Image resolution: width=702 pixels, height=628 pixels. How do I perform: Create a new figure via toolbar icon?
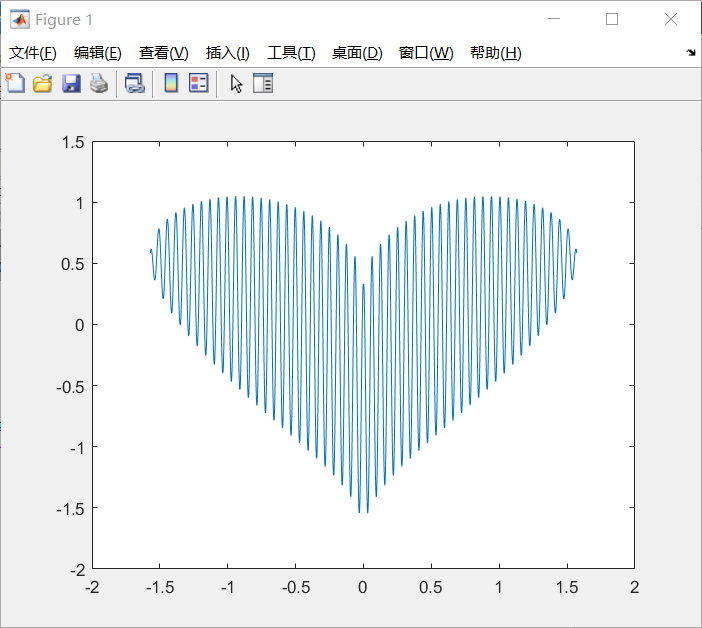pyautogui.click(x=15, y=83)
